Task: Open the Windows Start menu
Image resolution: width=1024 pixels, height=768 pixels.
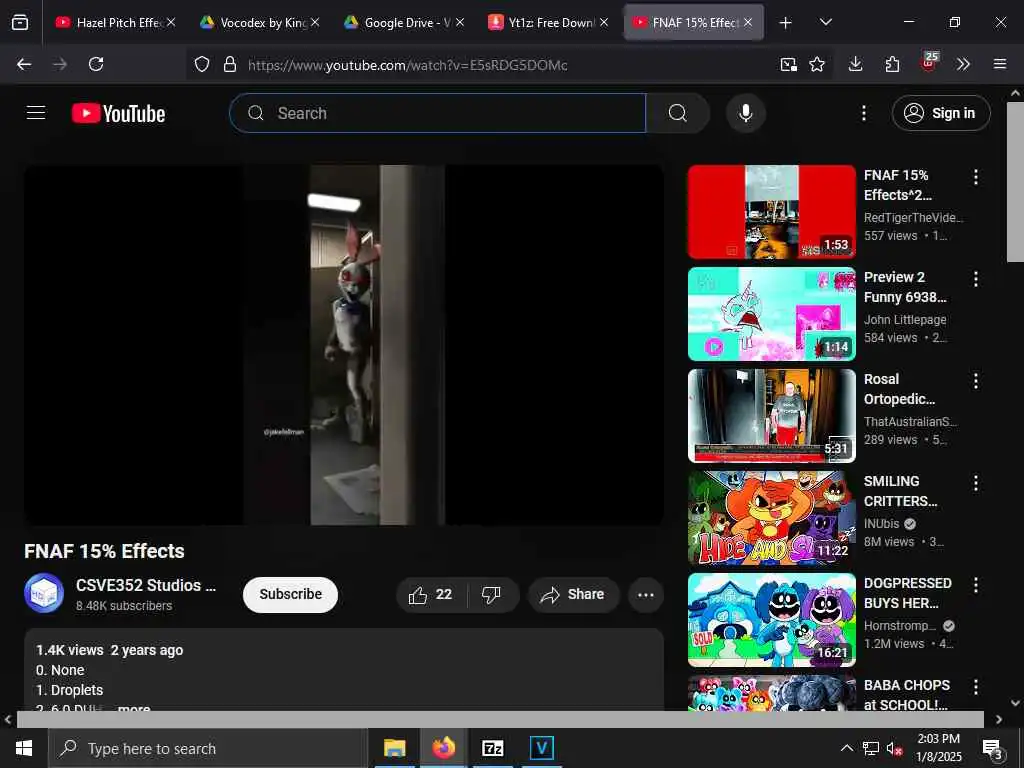Action: point(24,748)
